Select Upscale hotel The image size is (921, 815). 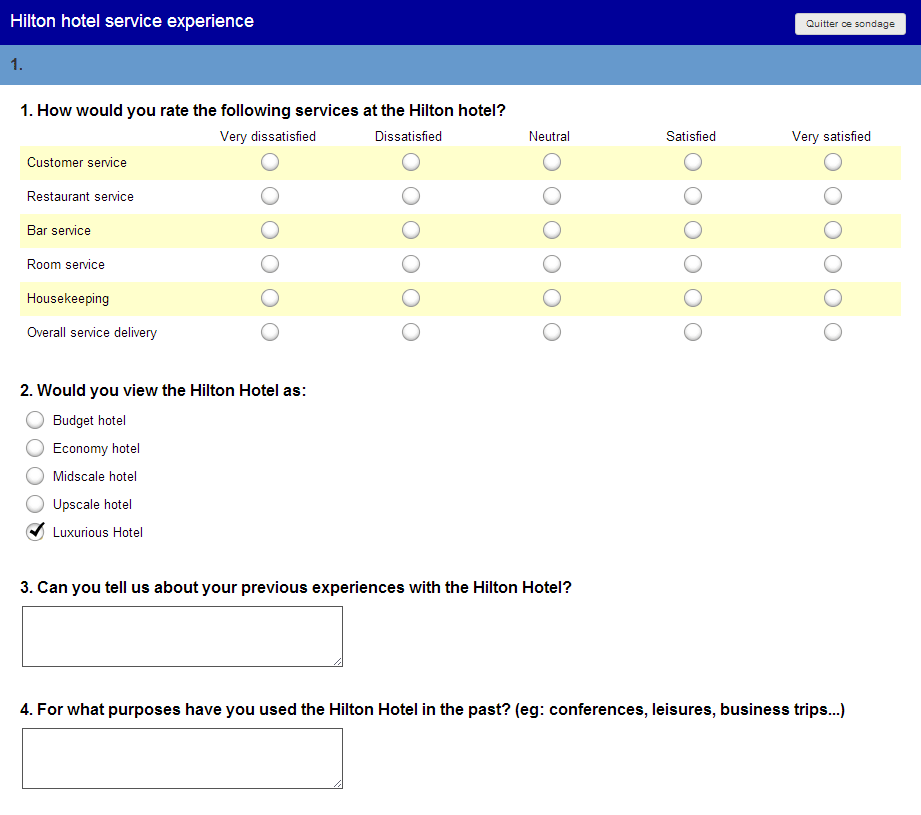[35, 504]
